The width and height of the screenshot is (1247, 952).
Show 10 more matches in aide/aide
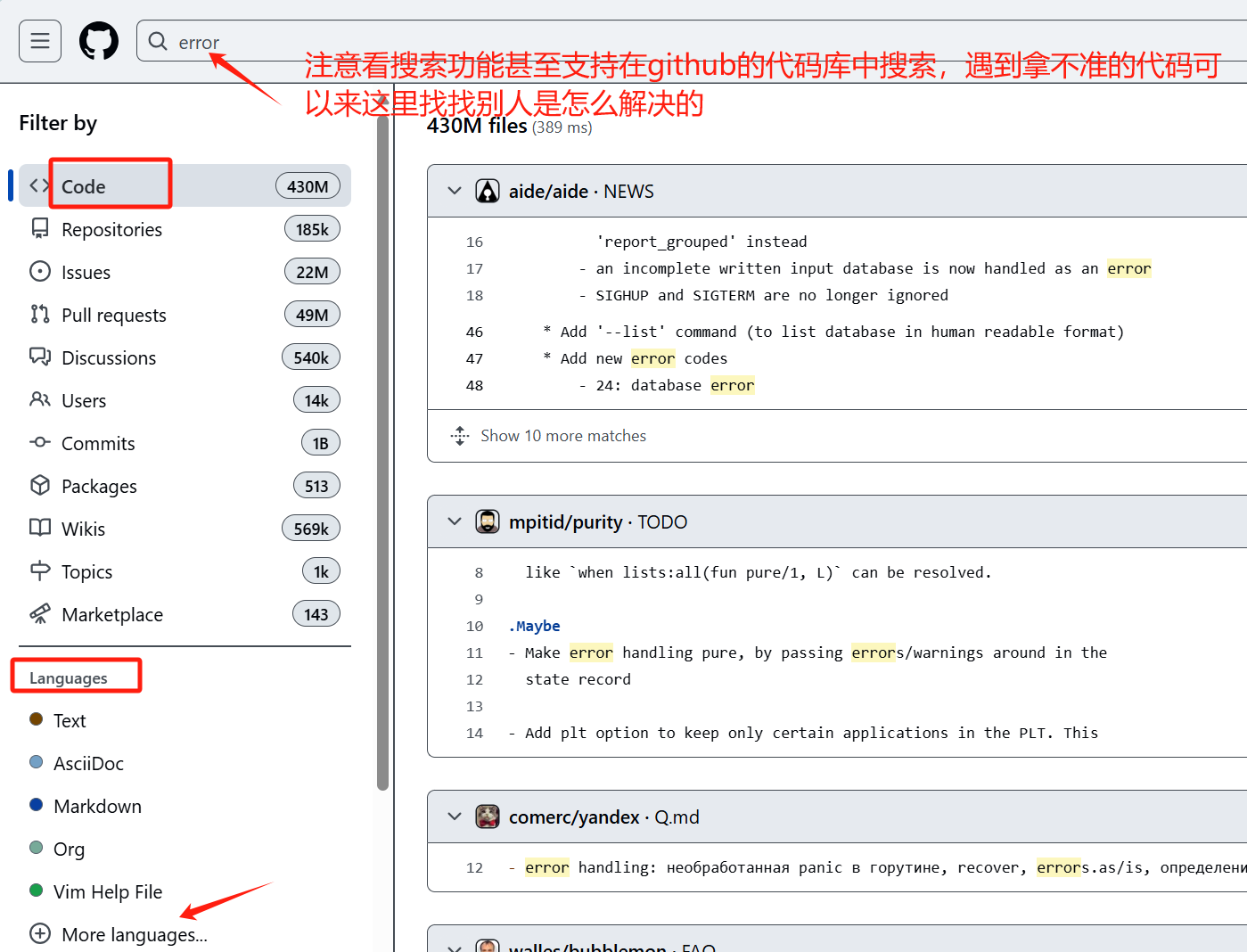[563, 436]
